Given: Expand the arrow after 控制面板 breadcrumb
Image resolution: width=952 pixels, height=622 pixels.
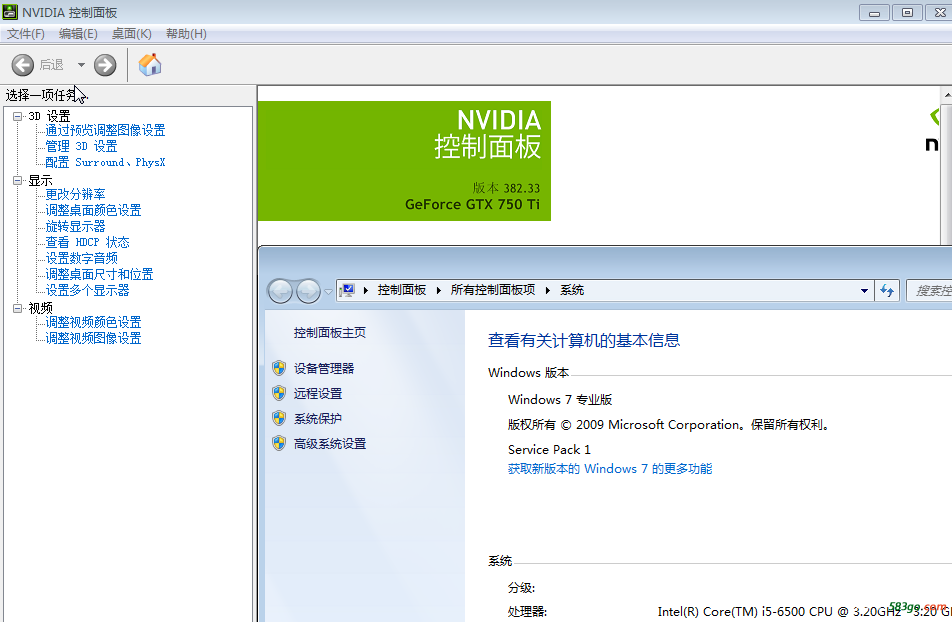Looking at the screenshot, I should coord(438,290).
